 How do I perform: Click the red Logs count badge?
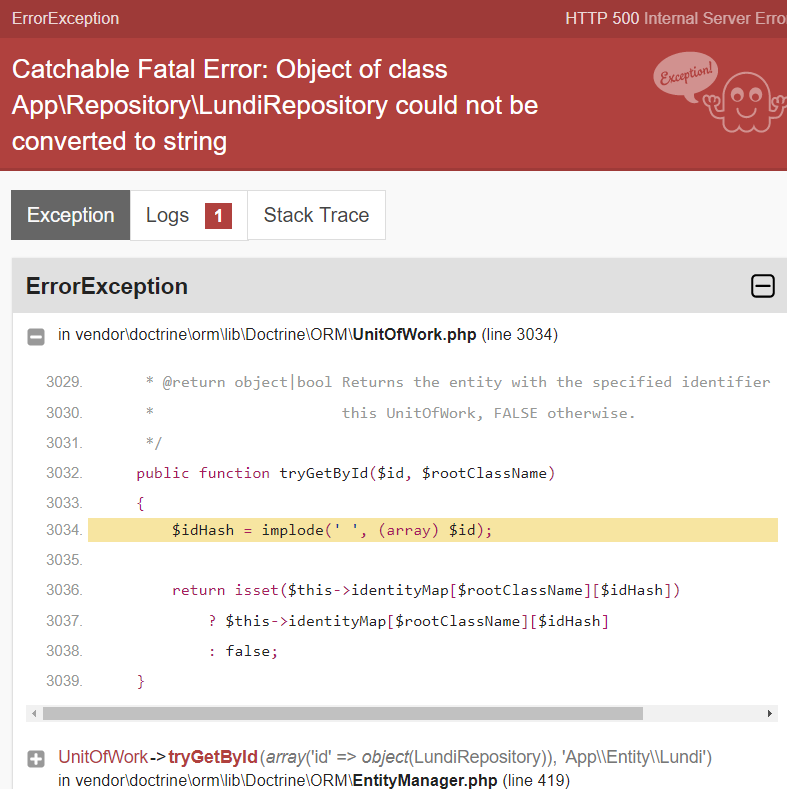218,215
